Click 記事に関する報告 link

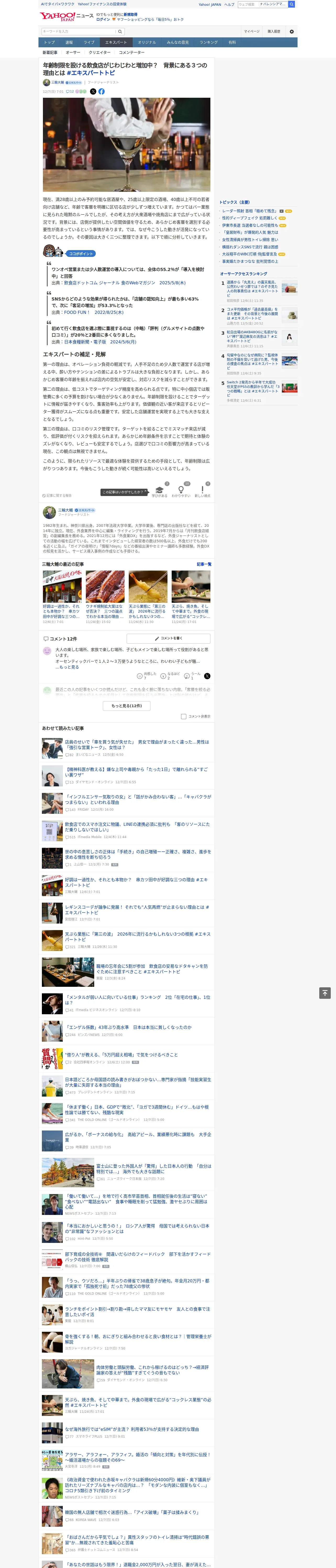coord(57,495)
